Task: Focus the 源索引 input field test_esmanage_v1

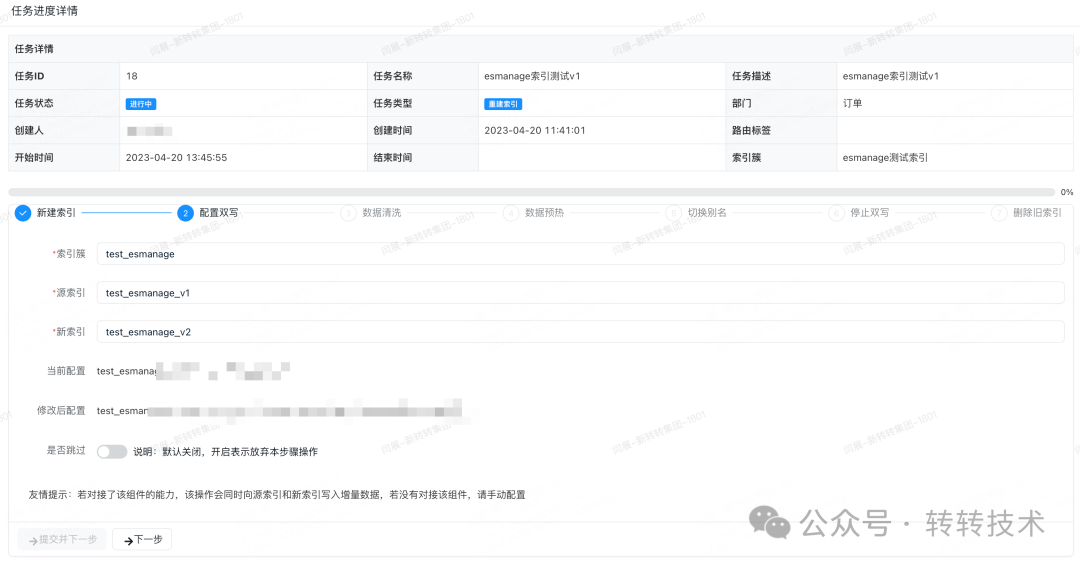Action: click(580, 293)
